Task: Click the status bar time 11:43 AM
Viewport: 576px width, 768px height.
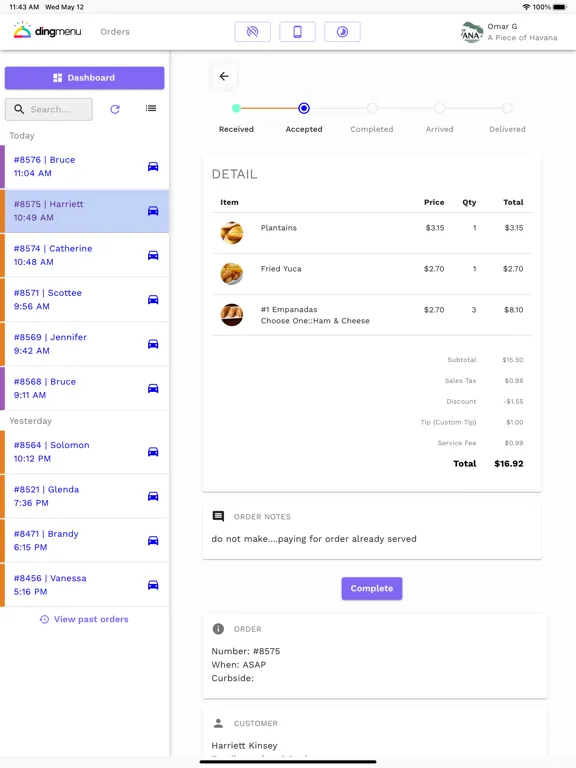Action: (24, 7)
